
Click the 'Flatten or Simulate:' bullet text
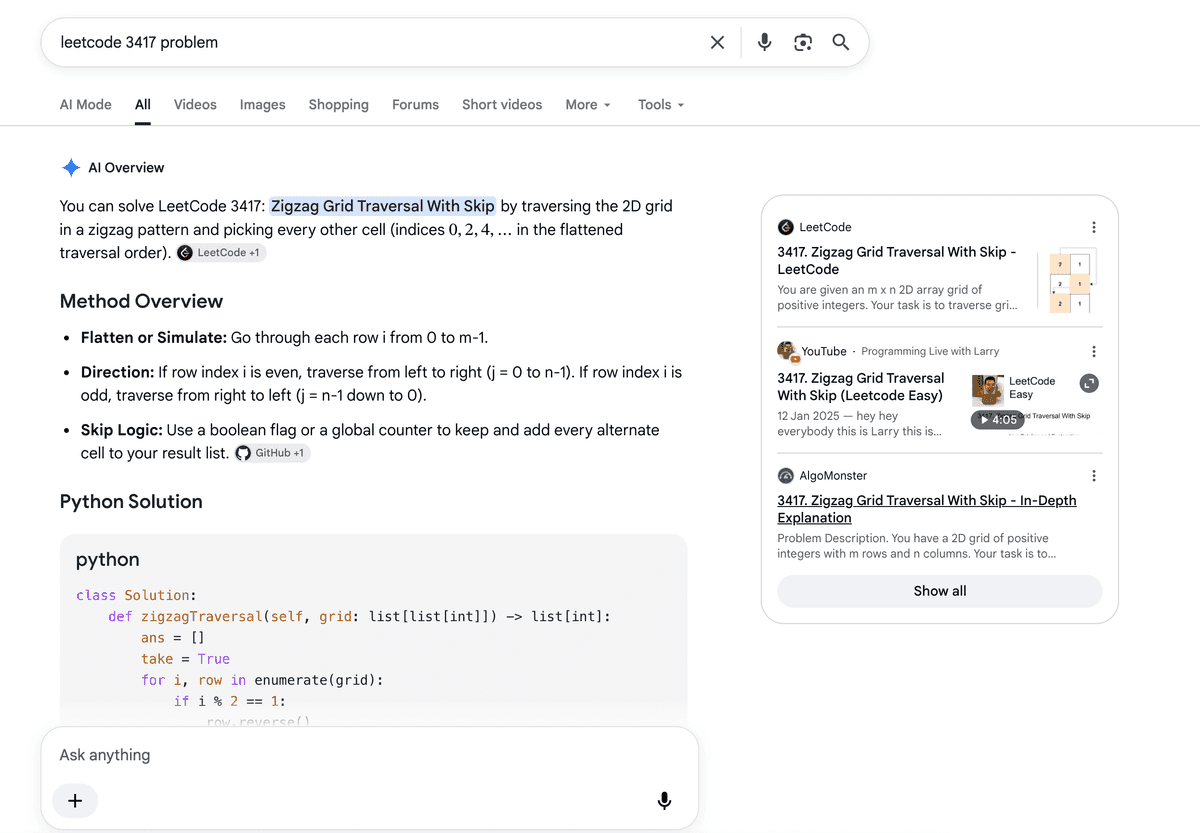pos(154,337)
